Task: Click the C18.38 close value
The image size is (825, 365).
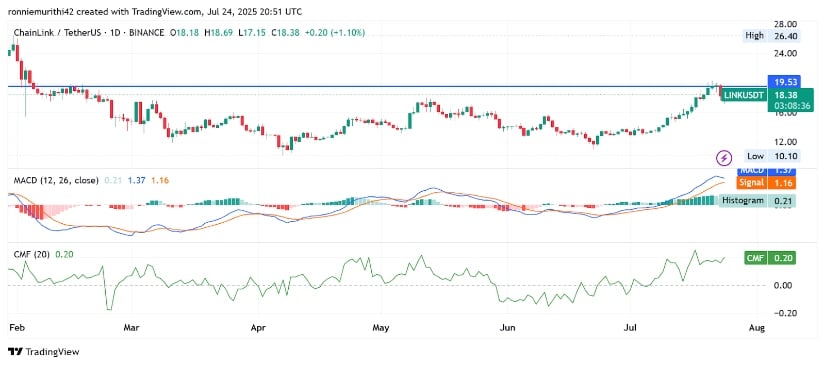Action: pos(285,33)
